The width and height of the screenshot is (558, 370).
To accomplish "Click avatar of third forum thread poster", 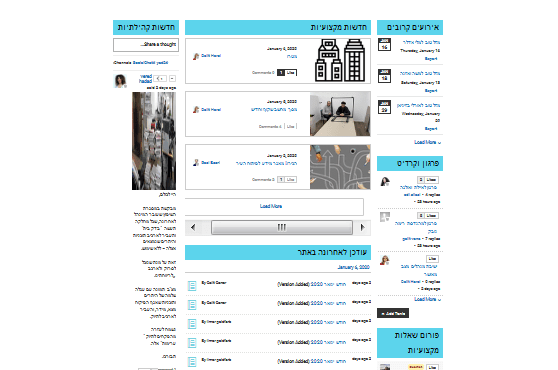I will coord(385,260).
